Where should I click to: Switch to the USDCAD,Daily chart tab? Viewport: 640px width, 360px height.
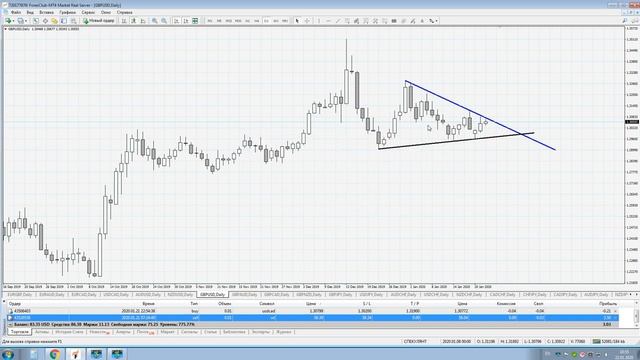tap(116, 294)
